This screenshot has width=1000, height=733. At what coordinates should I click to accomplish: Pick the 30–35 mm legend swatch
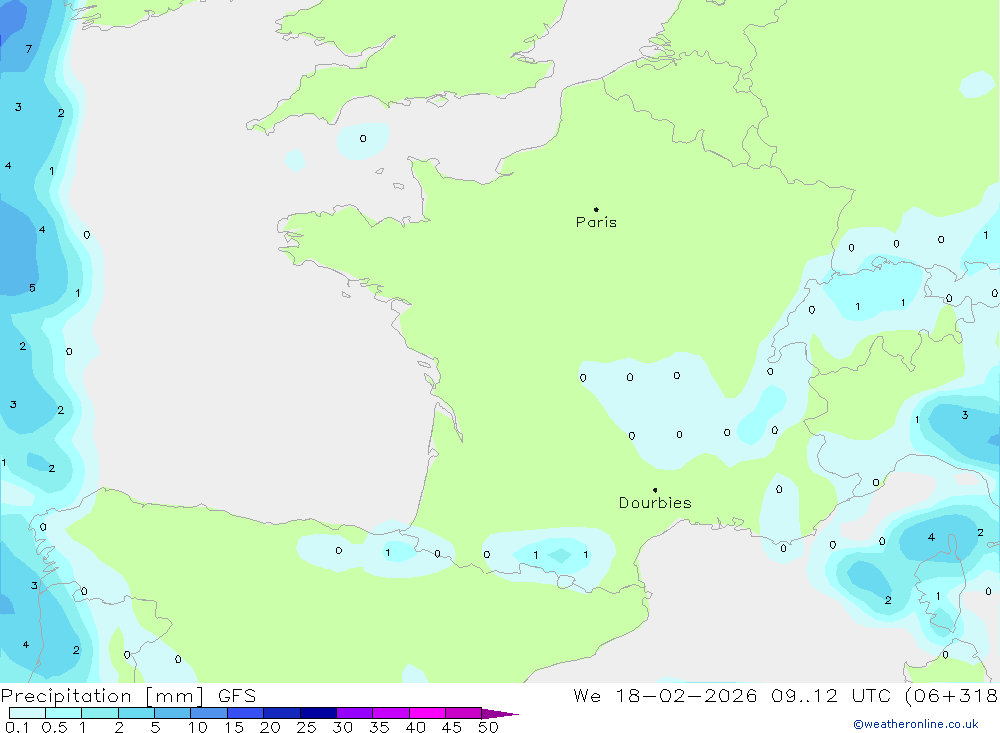(x=355, y=713)
